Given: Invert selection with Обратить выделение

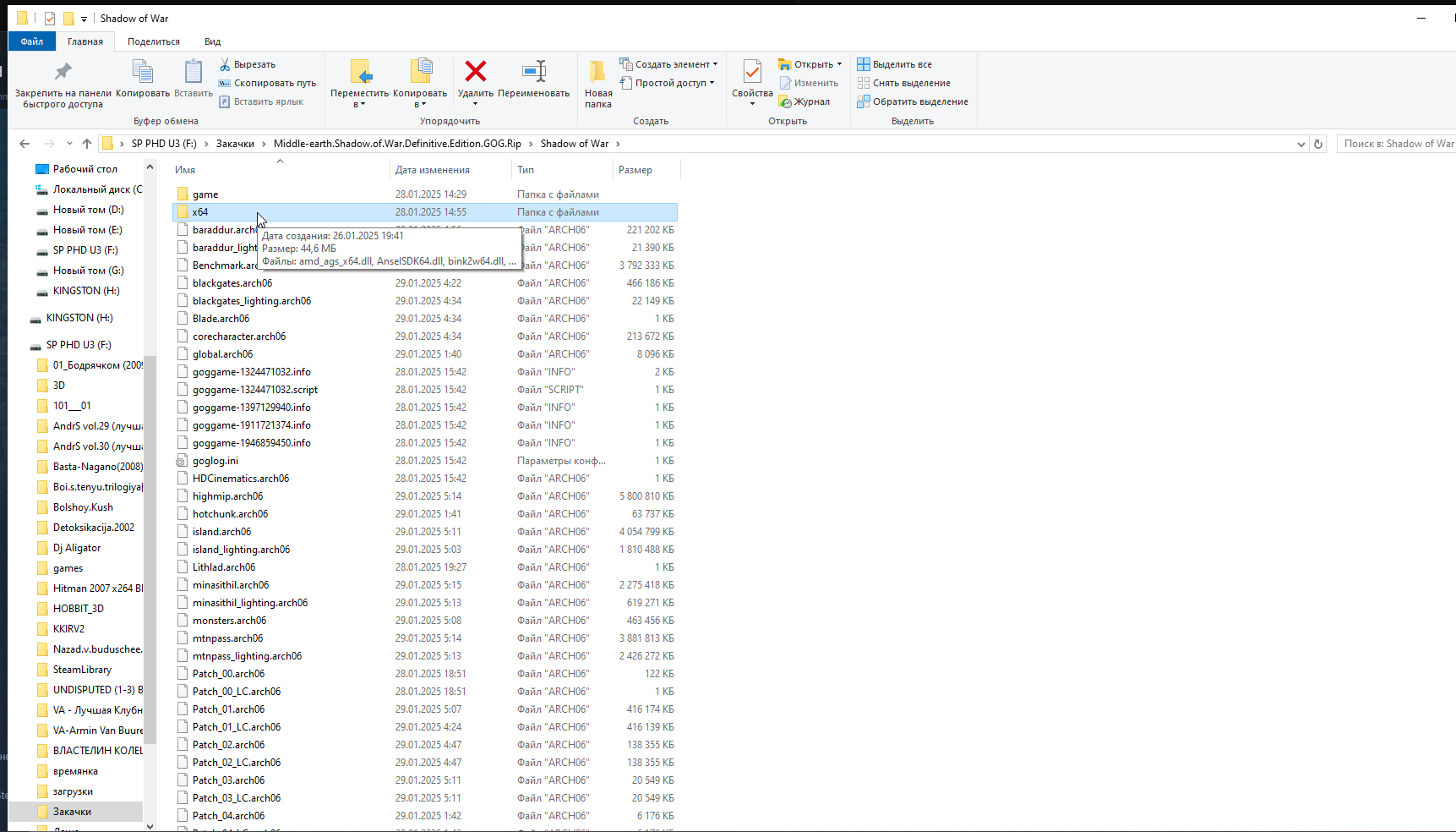Looking at the screenshot, I should 913,101.
